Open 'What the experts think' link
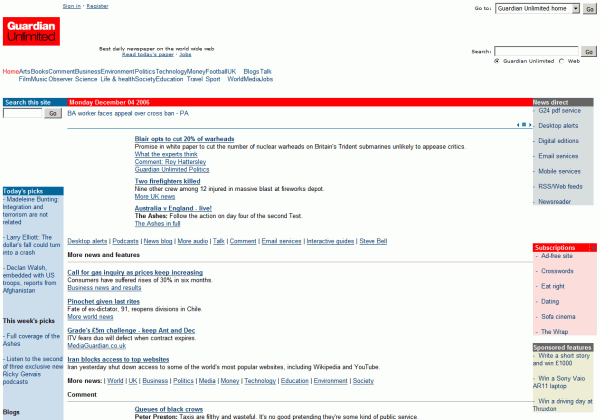600x420 pixels. pos(166,154)
